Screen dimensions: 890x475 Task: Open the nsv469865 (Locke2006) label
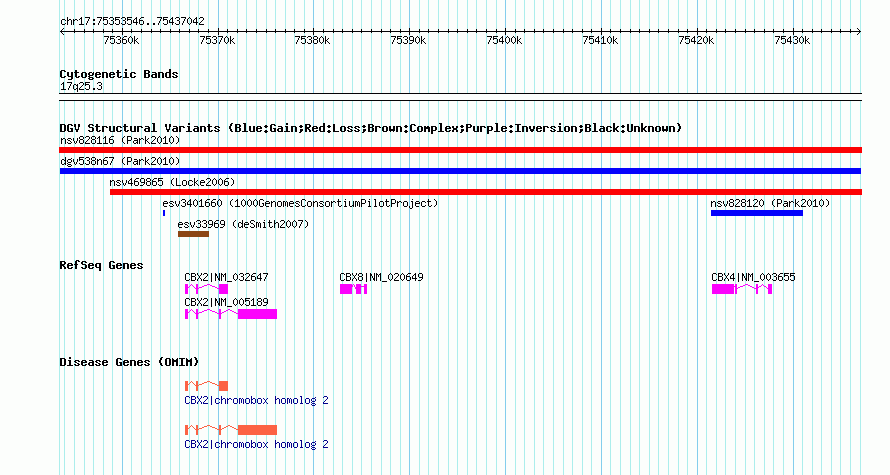(x=172, y=182)
